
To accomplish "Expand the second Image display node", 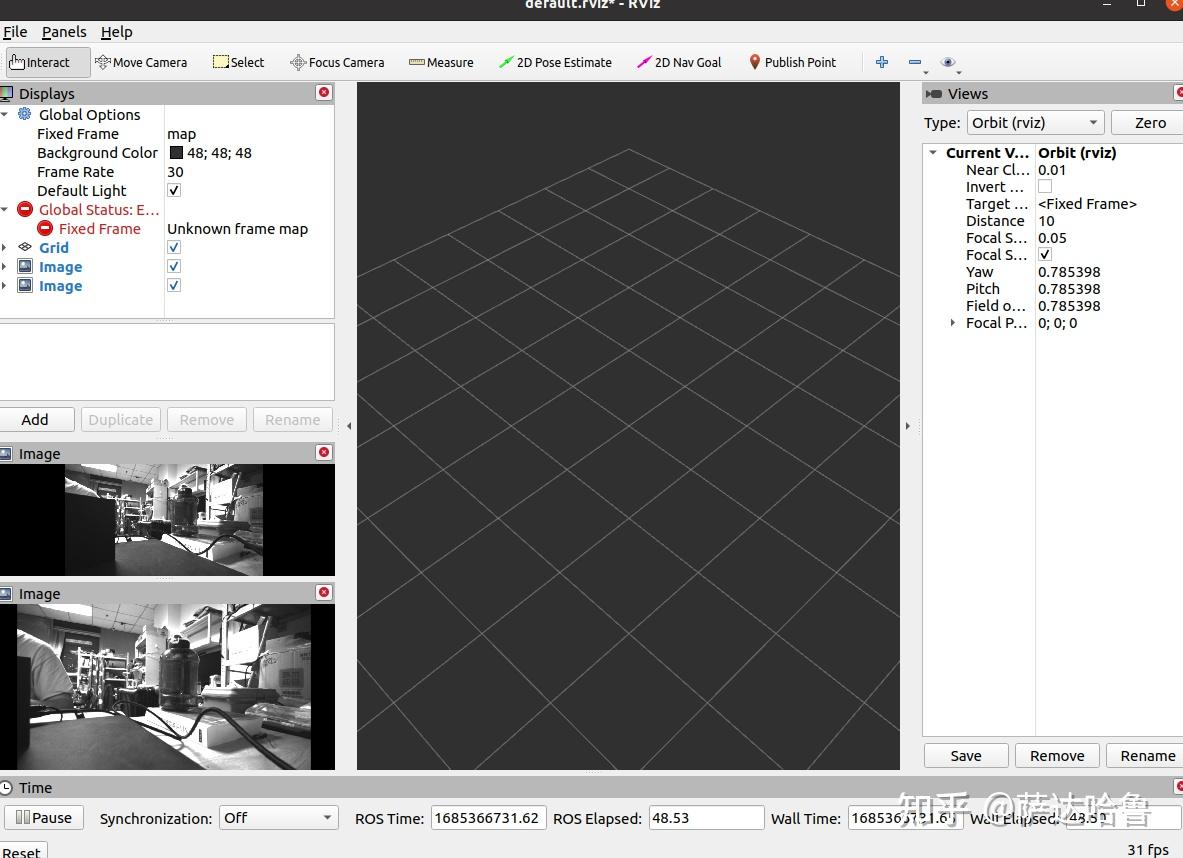I will 5,285.
